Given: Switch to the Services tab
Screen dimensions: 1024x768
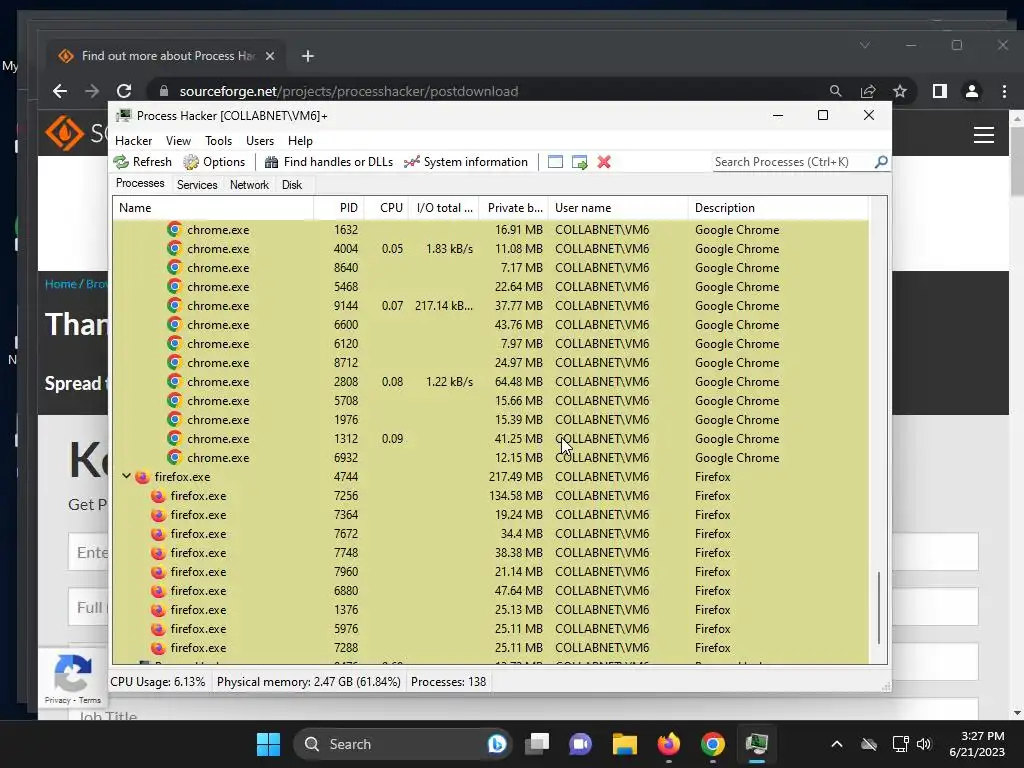Looking at the screenshot, I should (x=197, y=185).
